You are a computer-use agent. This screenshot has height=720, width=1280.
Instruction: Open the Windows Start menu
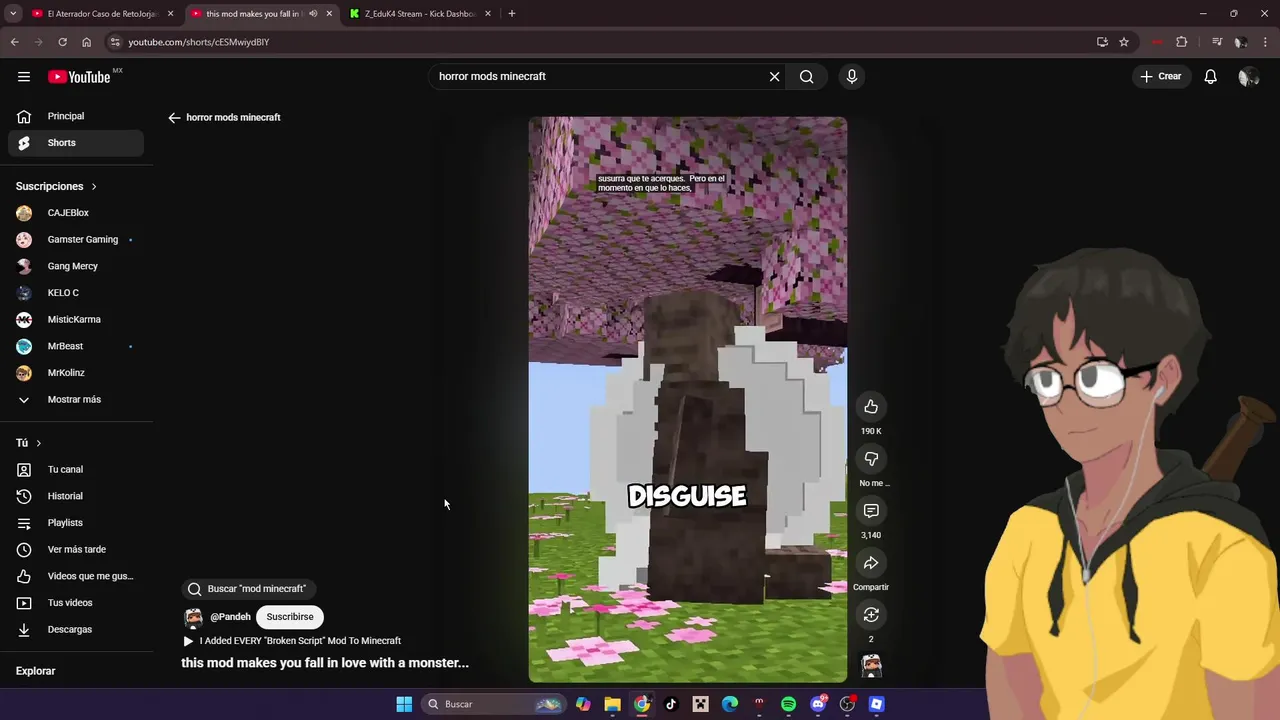click(404, 704)
